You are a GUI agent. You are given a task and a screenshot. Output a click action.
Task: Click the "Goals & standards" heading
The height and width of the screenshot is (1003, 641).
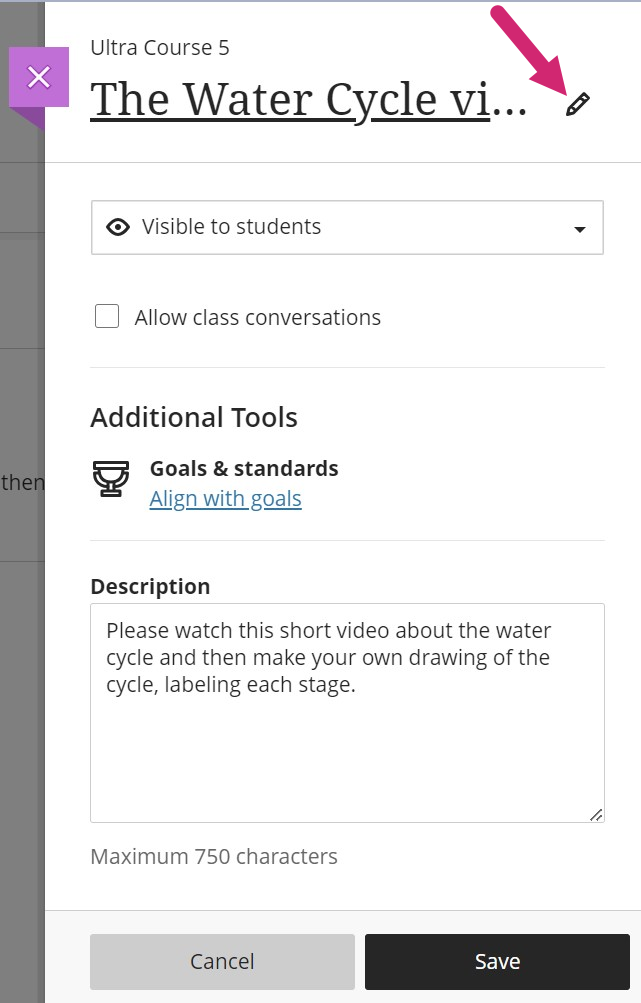click(244, 468)
